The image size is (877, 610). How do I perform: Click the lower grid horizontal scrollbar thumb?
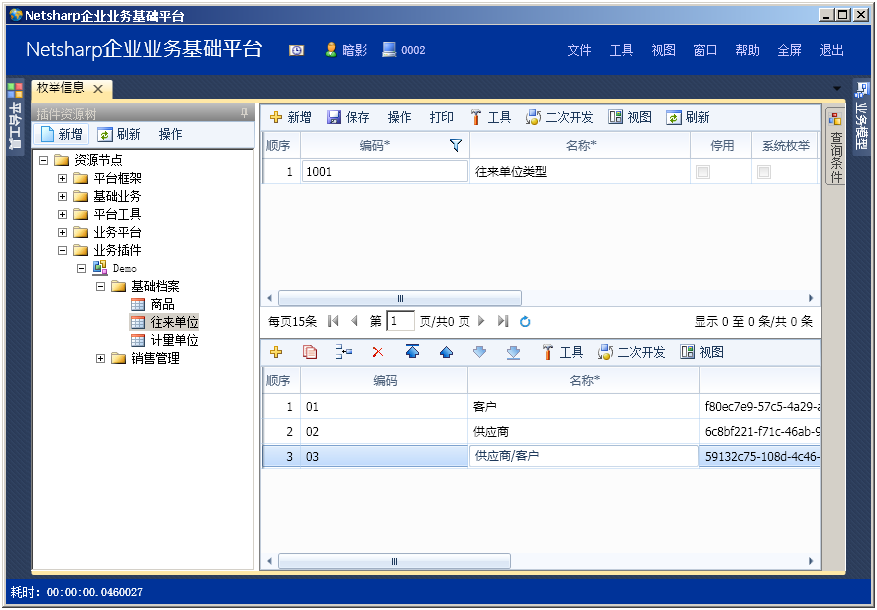[x=394, y=561]
